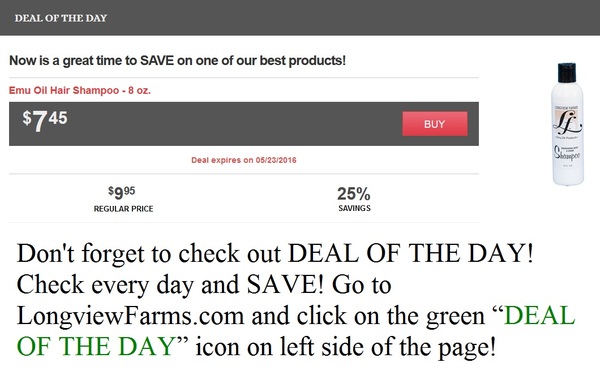Screen dimensions: 600x384
Task: Click the 'icon on left side' text
Action: (346, 347)
